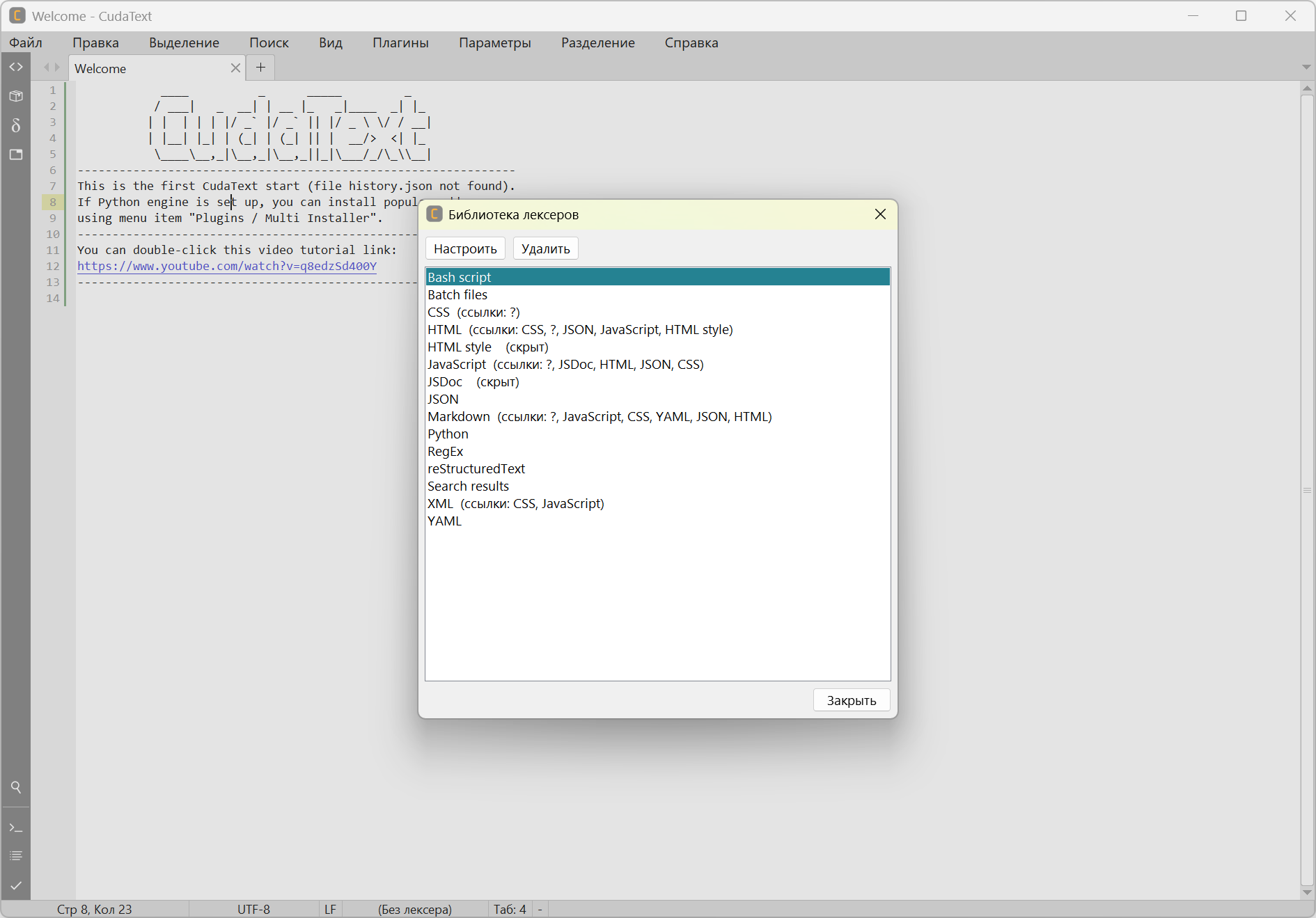Select Search results lexer

[x=657, y=486]
